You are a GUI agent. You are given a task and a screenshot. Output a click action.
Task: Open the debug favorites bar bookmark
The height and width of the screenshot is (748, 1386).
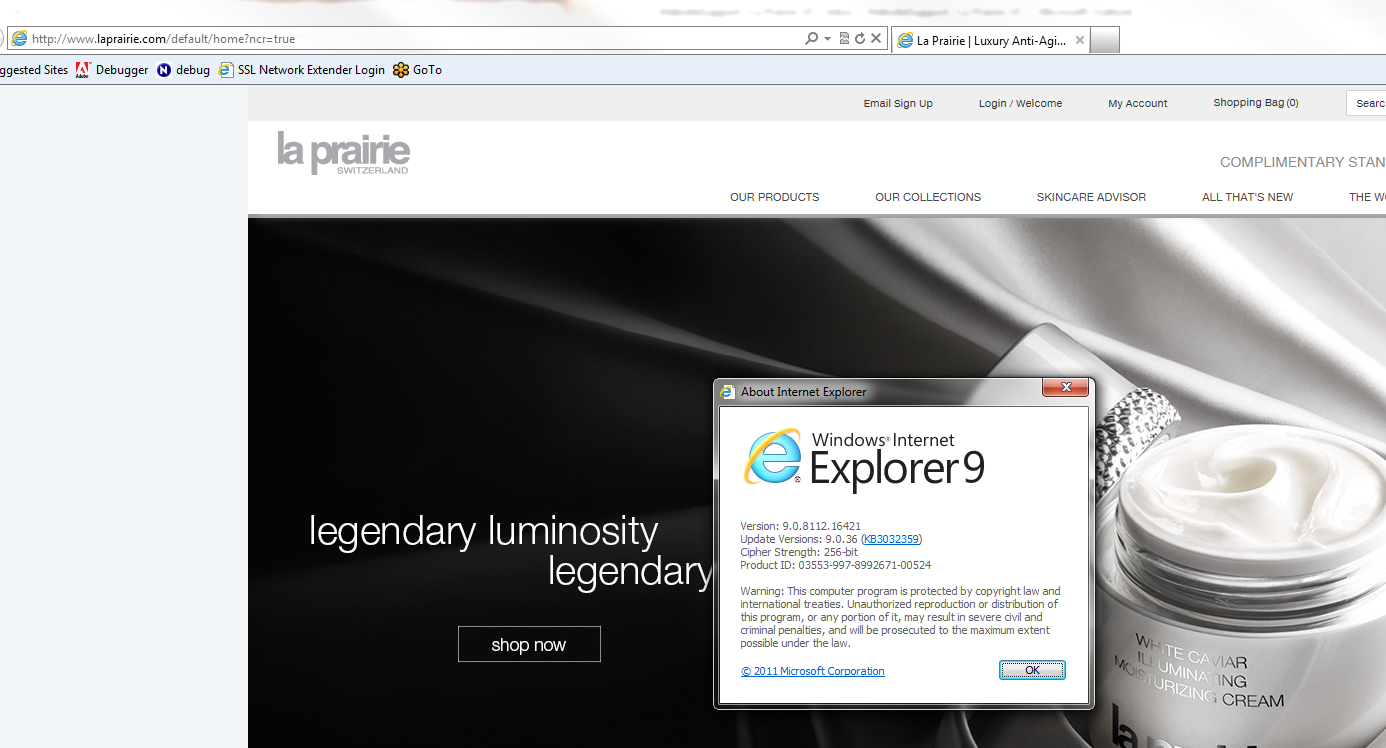pos(184,70)
